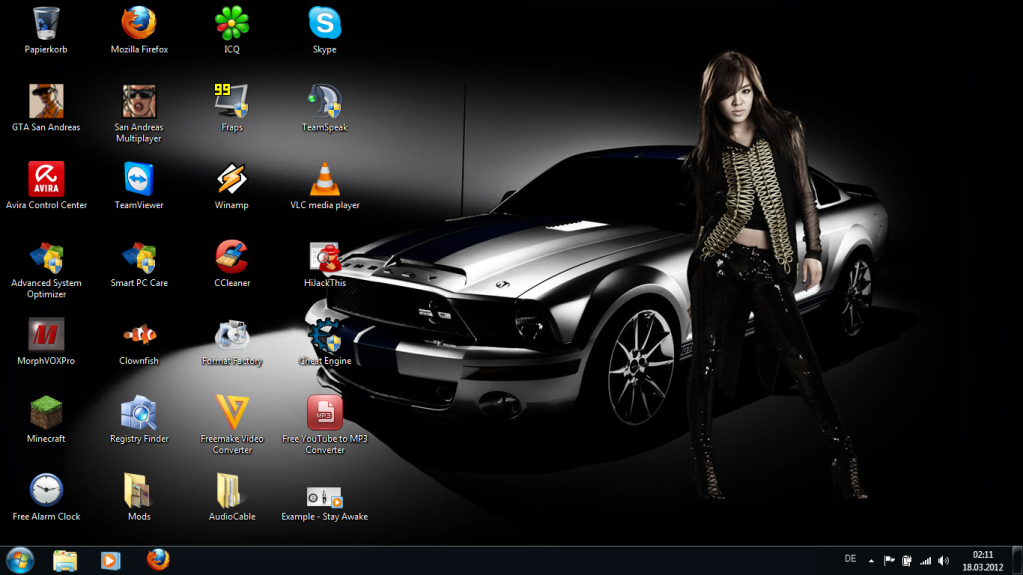1023x575 pixels.
Task: Show hidden system tray icons
Action: pyautogui.click(x=870, y=561)
